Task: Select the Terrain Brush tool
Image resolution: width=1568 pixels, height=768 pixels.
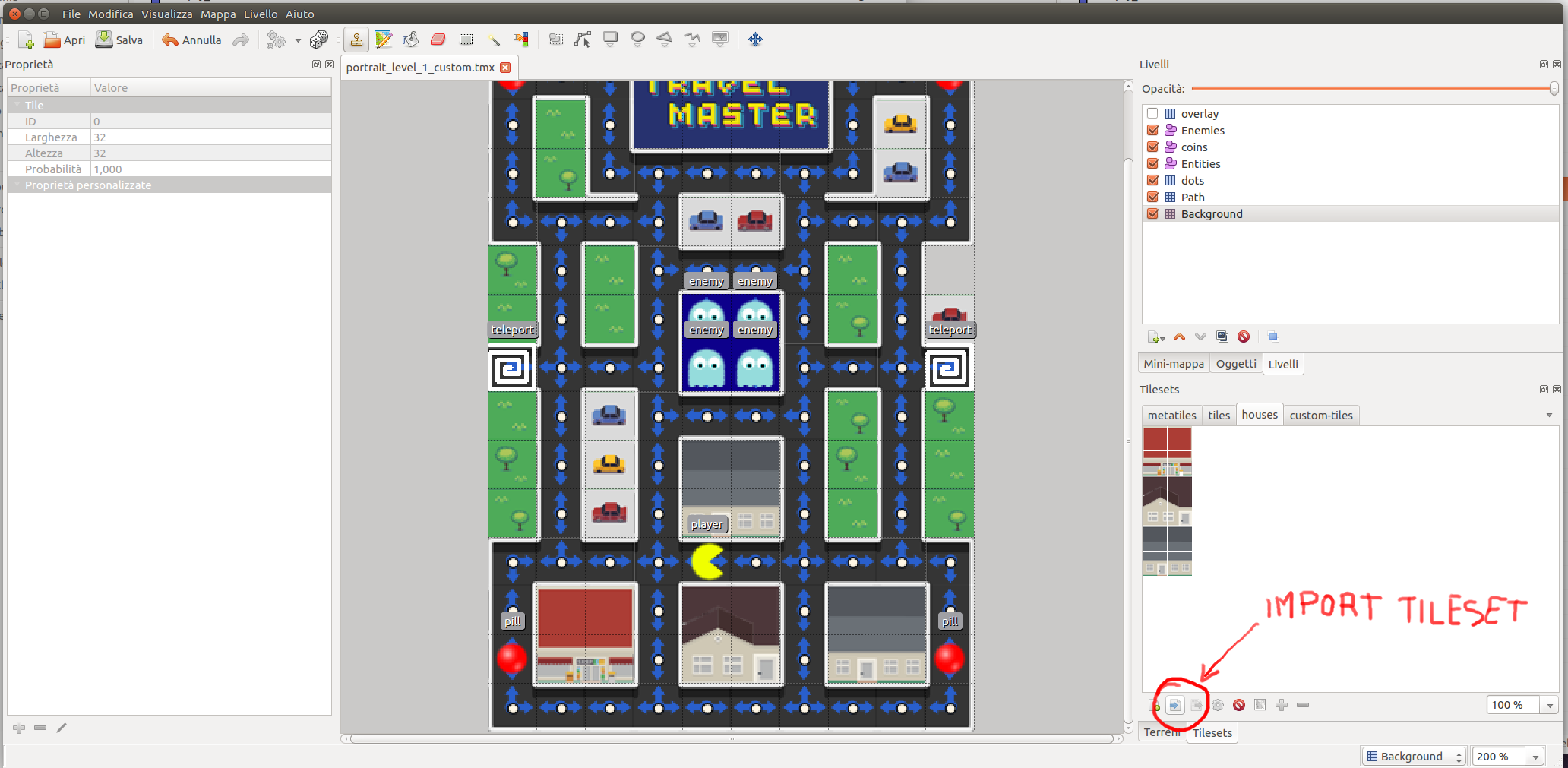Action: click(383, 40)
